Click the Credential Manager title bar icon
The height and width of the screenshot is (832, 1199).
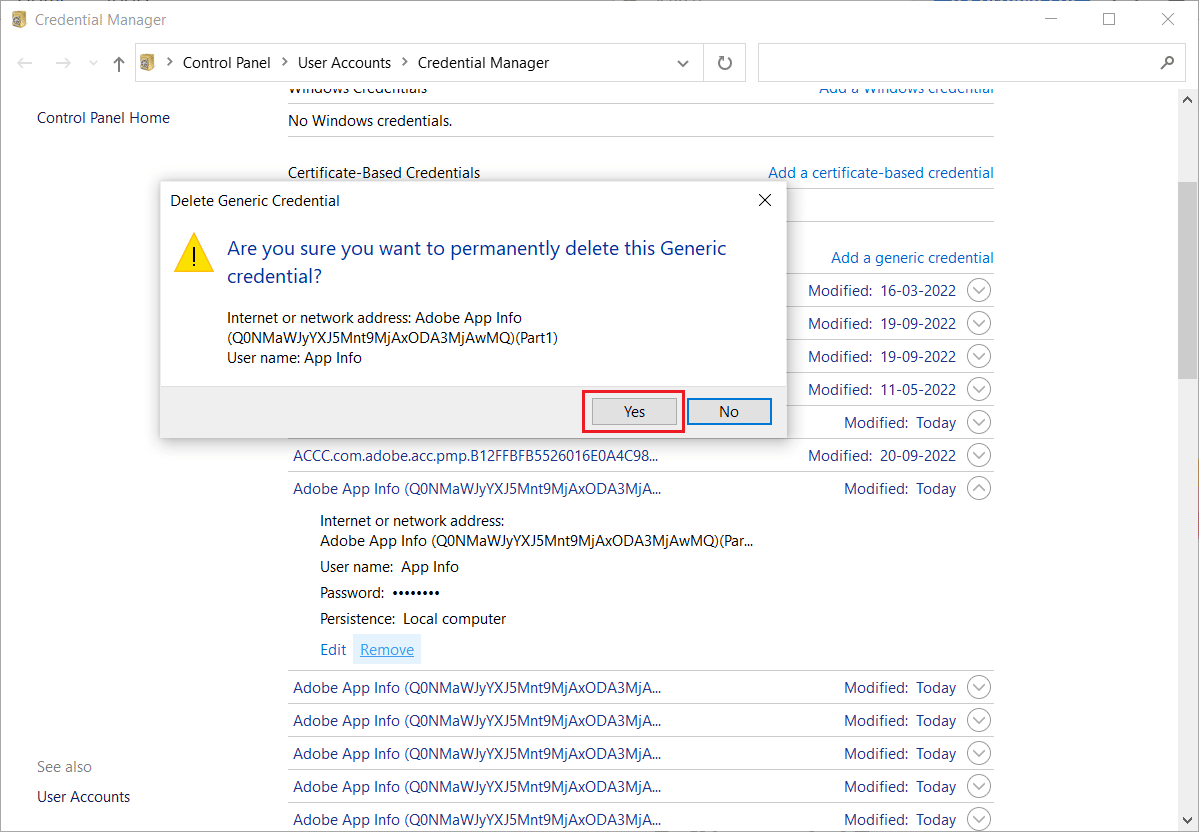pos(19,19)
